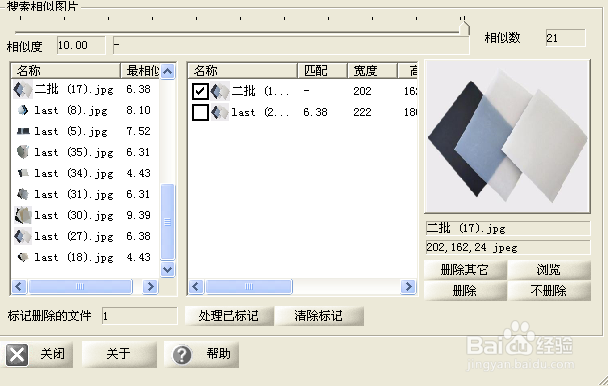
Task: Click right arrow of match list horizontal scrollbar
Action: pyautogui.click(x=408, y=287)
